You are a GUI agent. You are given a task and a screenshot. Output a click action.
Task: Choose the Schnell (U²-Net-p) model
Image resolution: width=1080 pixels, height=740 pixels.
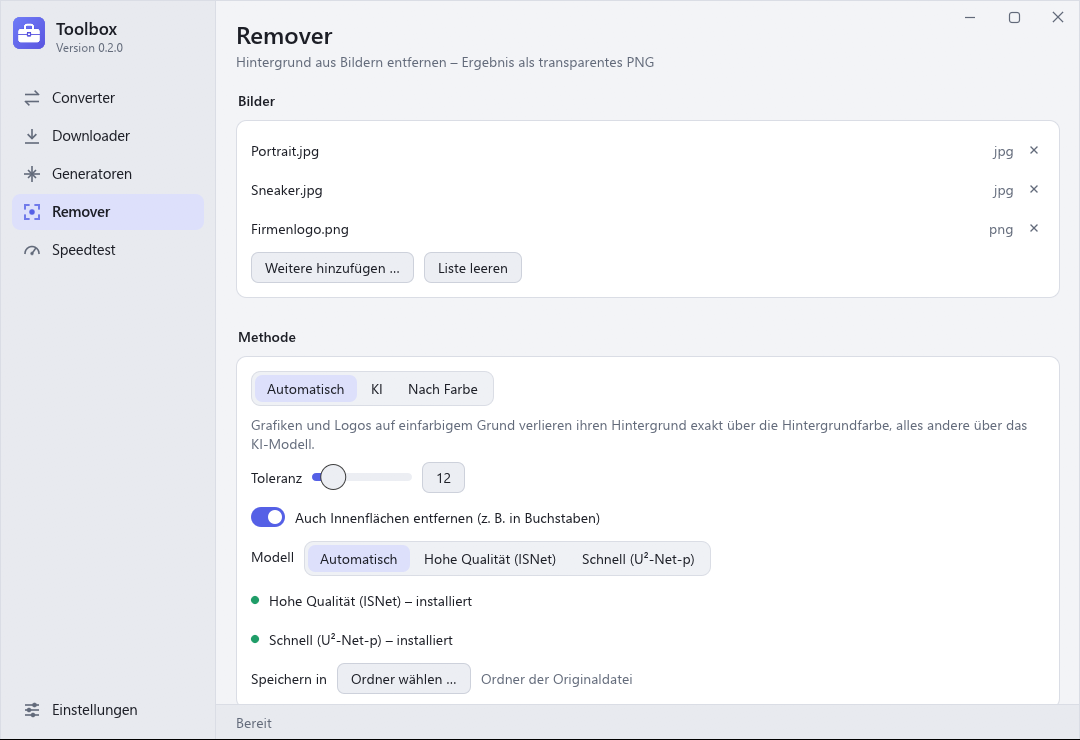coord(638,559)
